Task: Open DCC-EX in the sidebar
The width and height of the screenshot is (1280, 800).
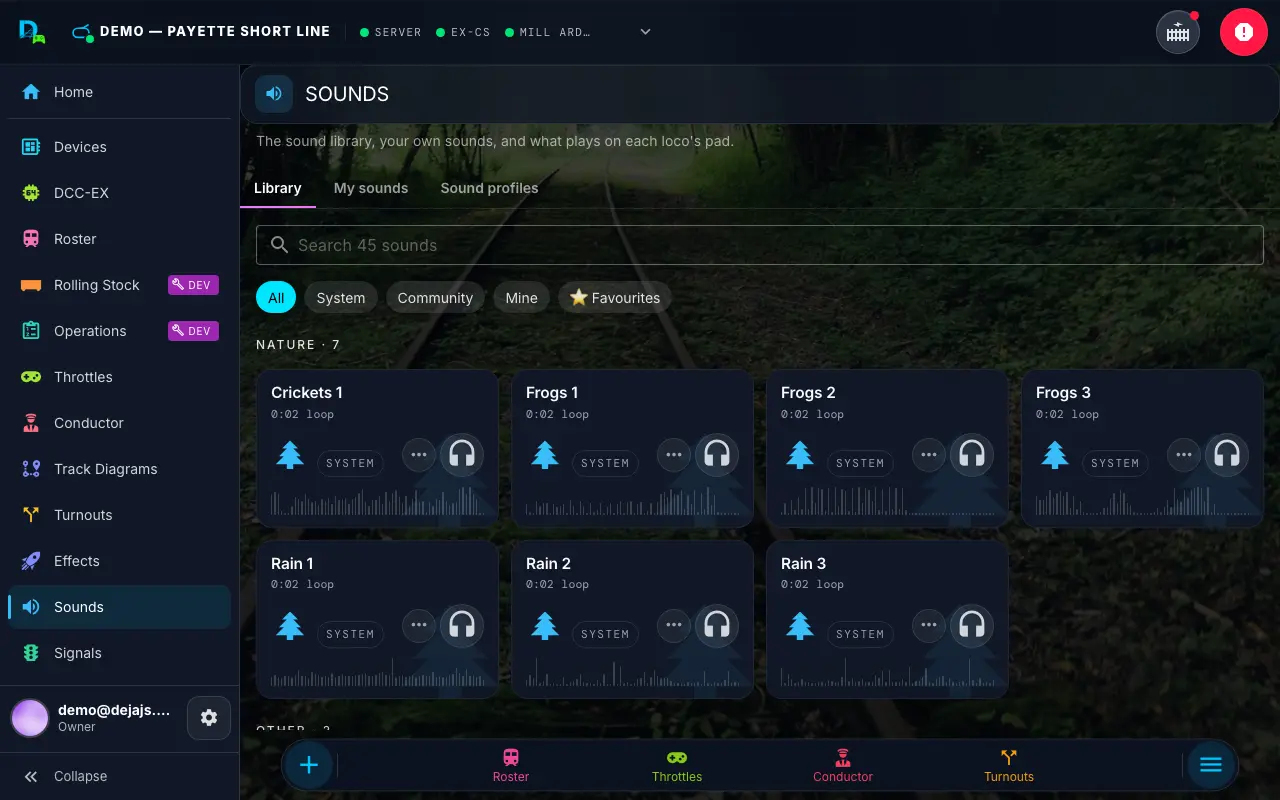Action: [x=120, y=193]
